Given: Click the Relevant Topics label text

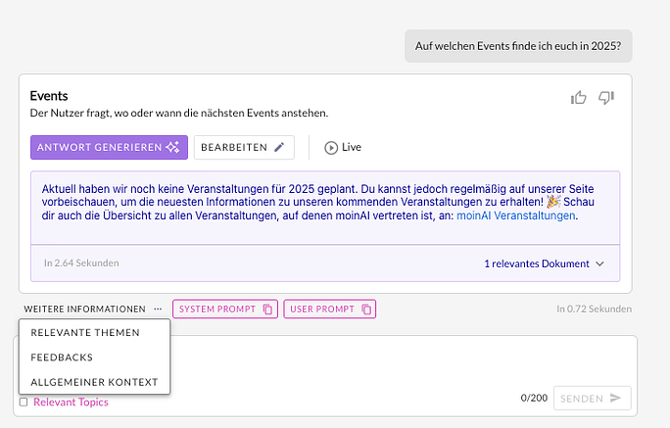Looking at the screenshot, I should pos(71,402).
